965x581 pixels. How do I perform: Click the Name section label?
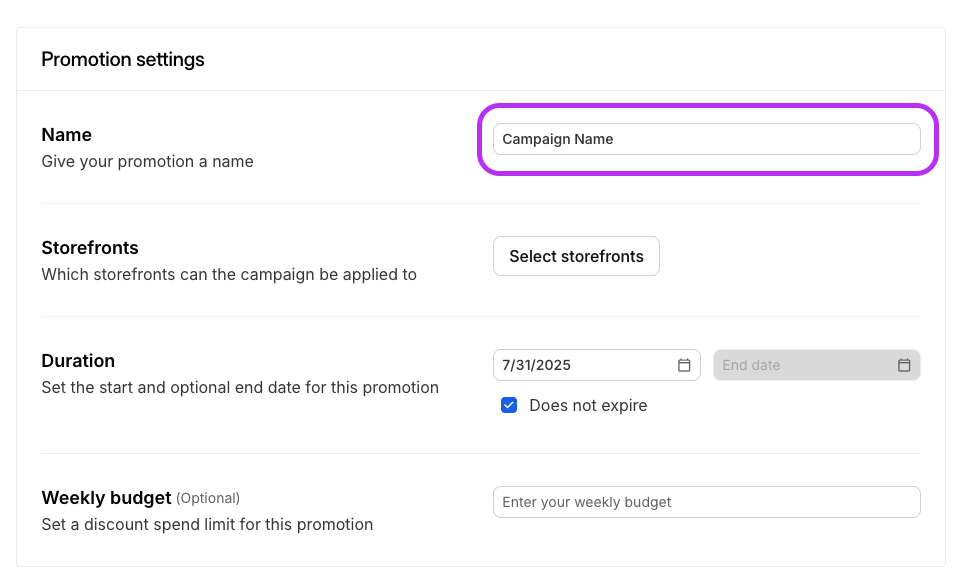pyautogui.click(x=67, y=135)
